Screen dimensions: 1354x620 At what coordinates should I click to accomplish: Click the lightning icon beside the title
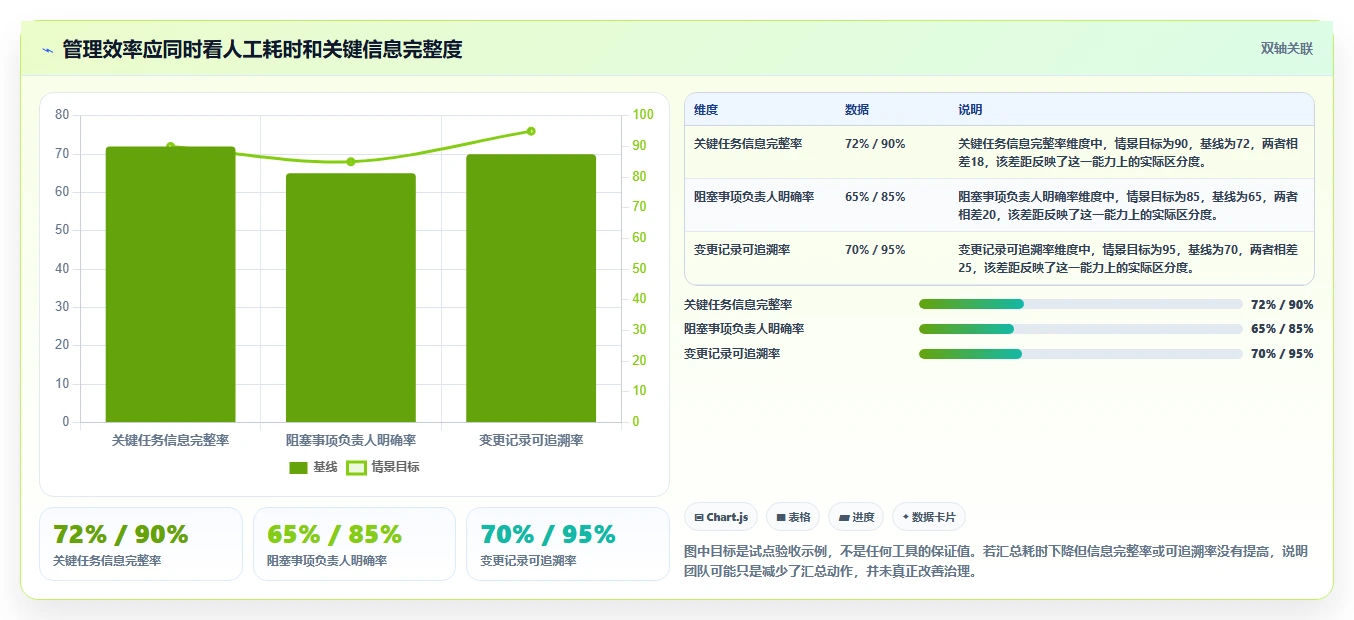point(47,50)
